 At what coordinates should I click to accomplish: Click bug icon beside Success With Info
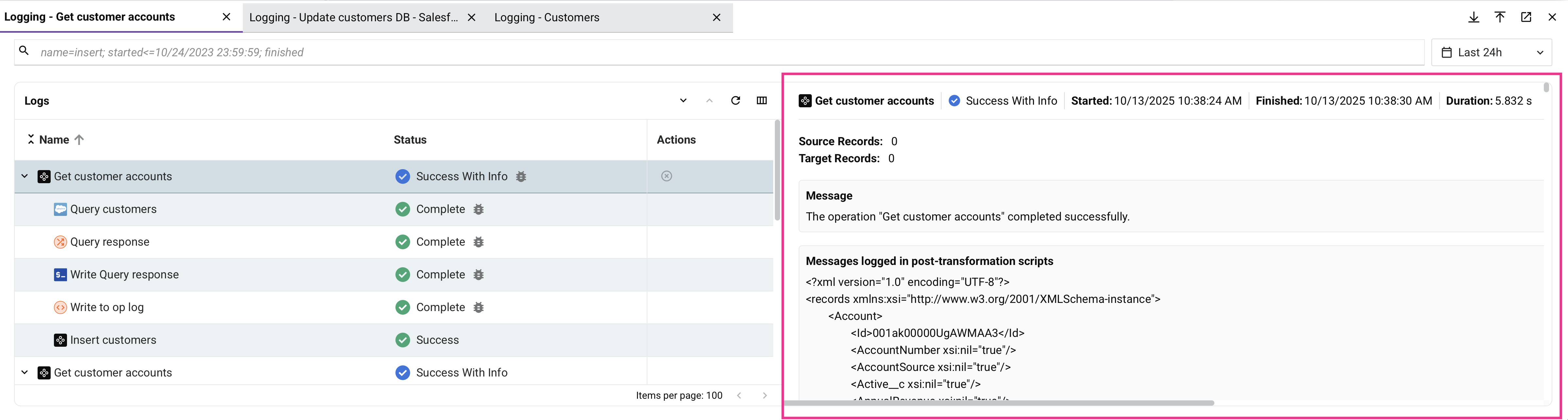click(x=521, y=177)
